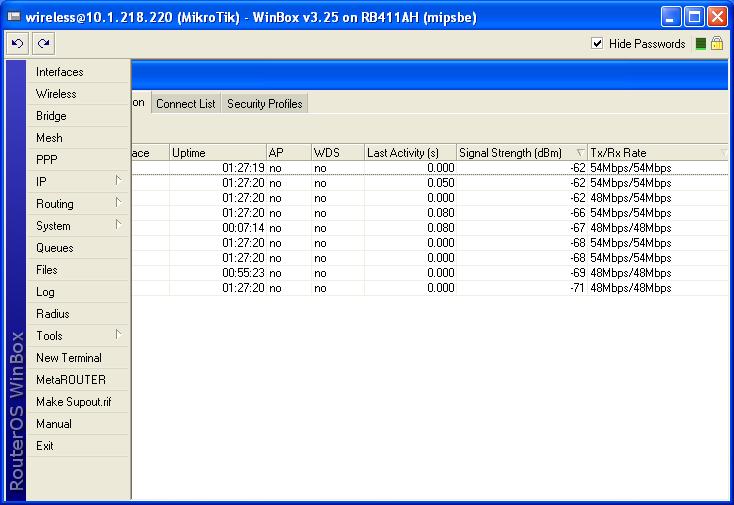Sort by the Uptime column header
This screenshot has height=505, width=734.
[218, 153]
